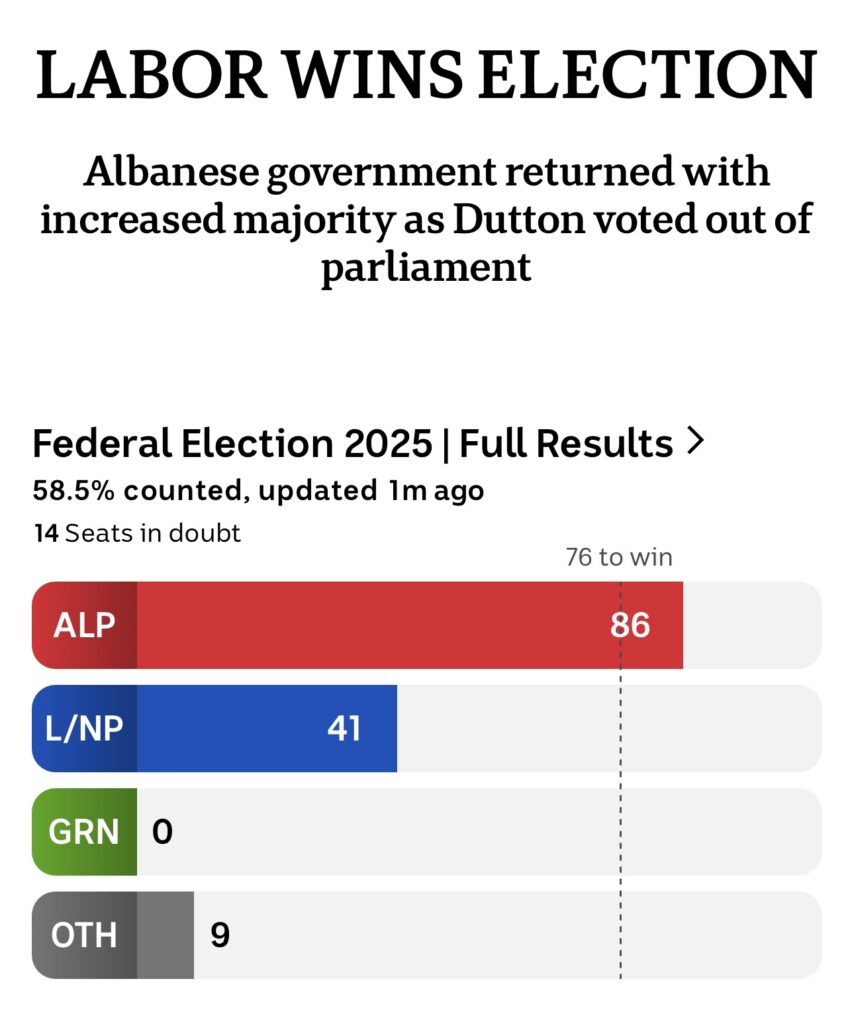This screenshot has width=854, height=1024.
Task: Click the LABOR WINS ELECTION headline
Action: coord(426,74)
